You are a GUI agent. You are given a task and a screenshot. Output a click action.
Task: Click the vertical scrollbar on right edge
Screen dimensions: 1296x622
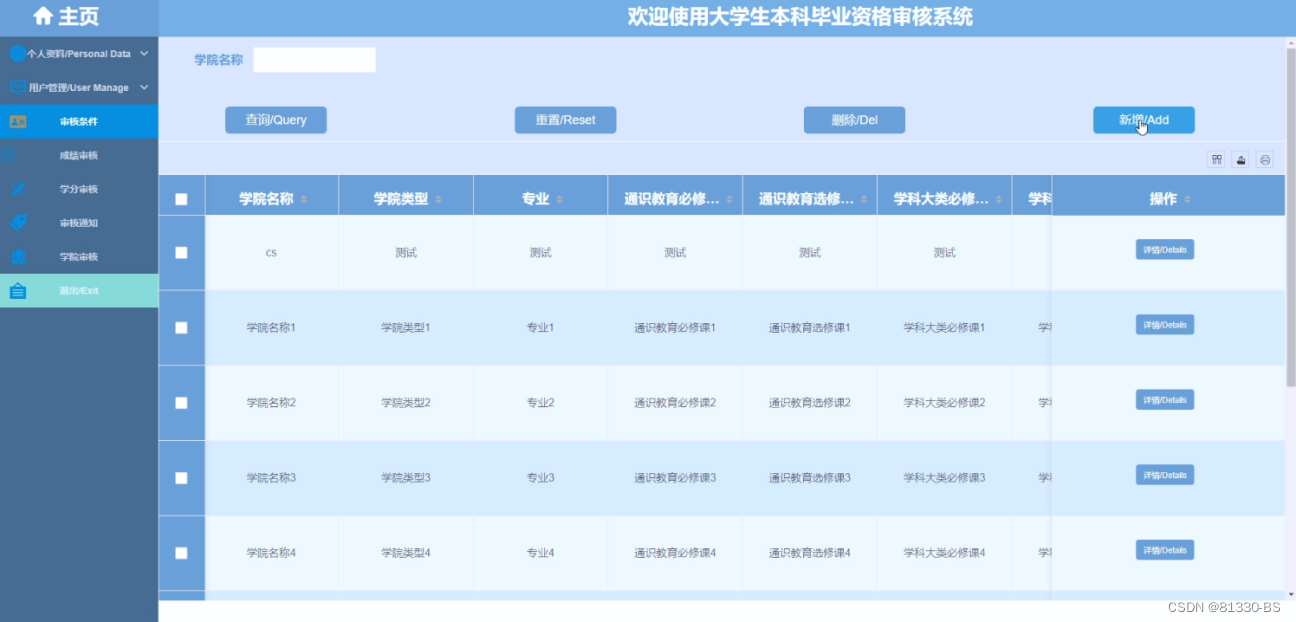(1290, 216)
